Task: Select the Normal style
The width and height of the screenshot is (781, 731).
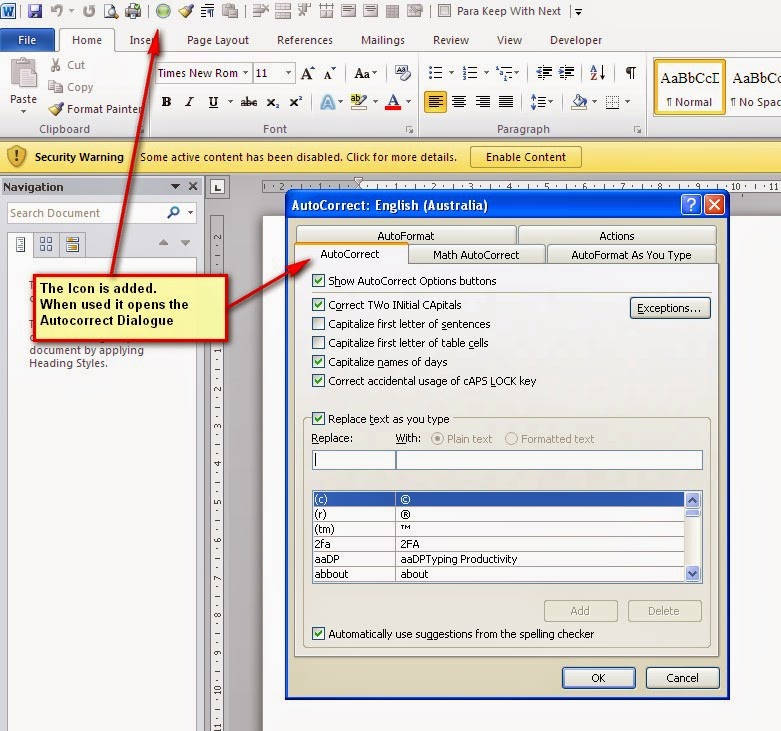Action: [689, 88]
